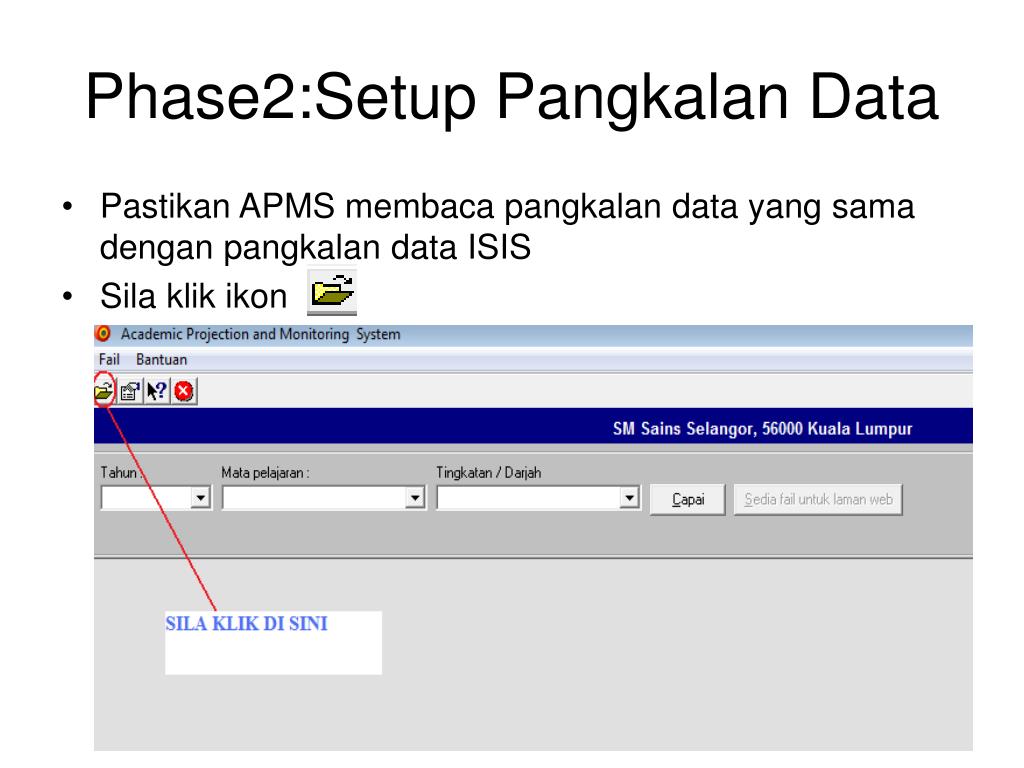Click the Tingkatan / Darjah label
The image size is (1024, 768).
click(488, 473)
